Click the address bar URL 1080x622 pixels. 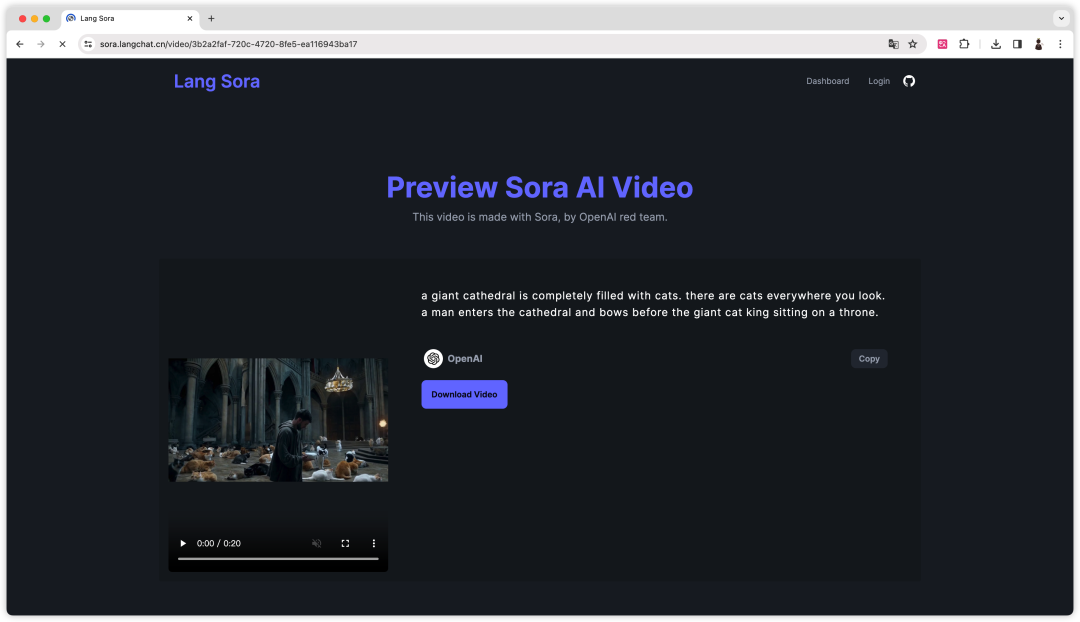229,44
